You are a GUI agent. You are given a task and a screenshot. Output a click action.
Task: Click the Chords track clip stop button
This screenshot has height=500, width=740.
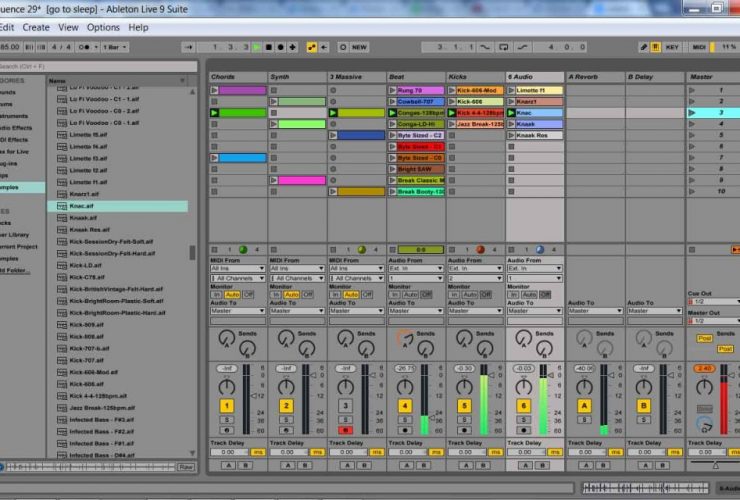[x=214, y=250]
